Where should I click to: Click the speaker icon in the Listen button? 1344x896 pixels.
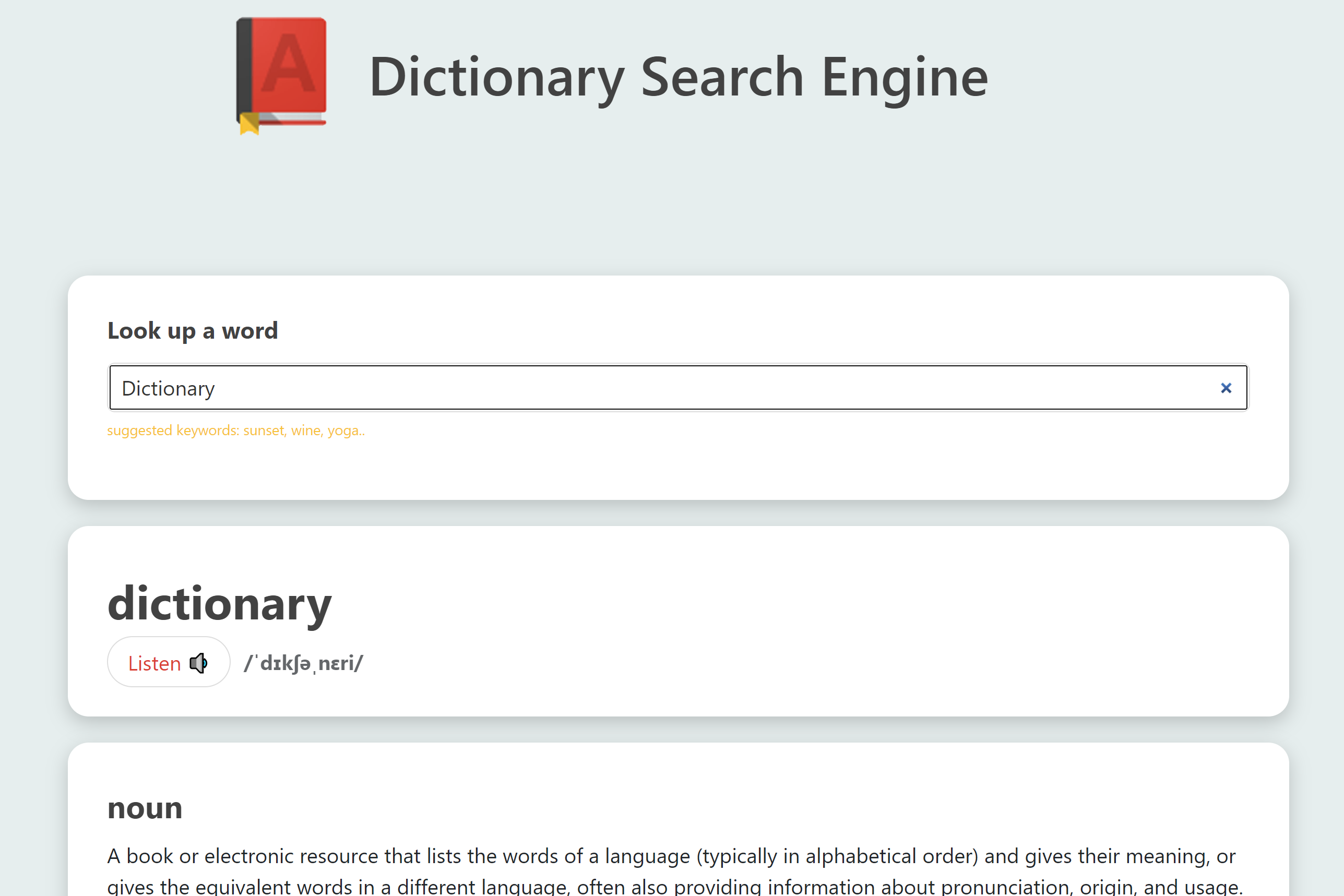point(198,663)
